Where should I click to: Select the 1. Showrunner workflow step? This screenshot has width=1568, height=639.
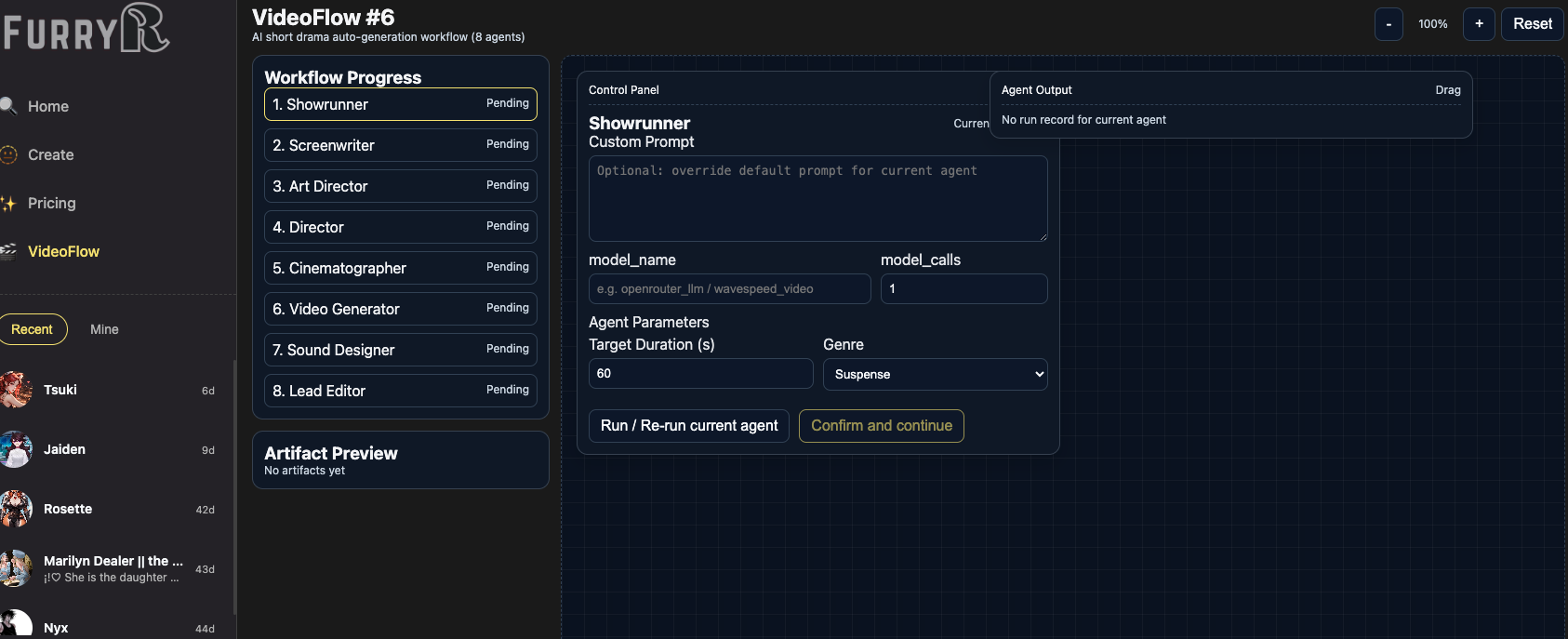401,104
